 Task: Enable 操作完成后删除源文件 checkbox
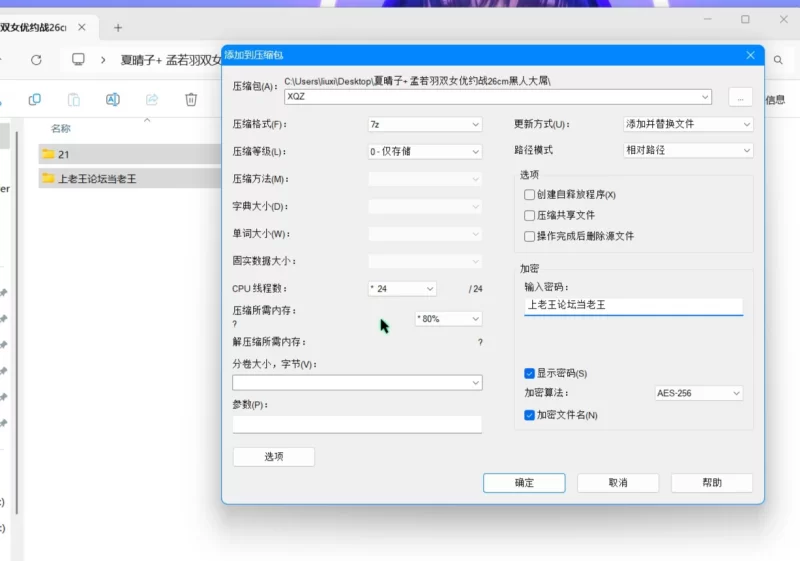(x=529, y=236)
